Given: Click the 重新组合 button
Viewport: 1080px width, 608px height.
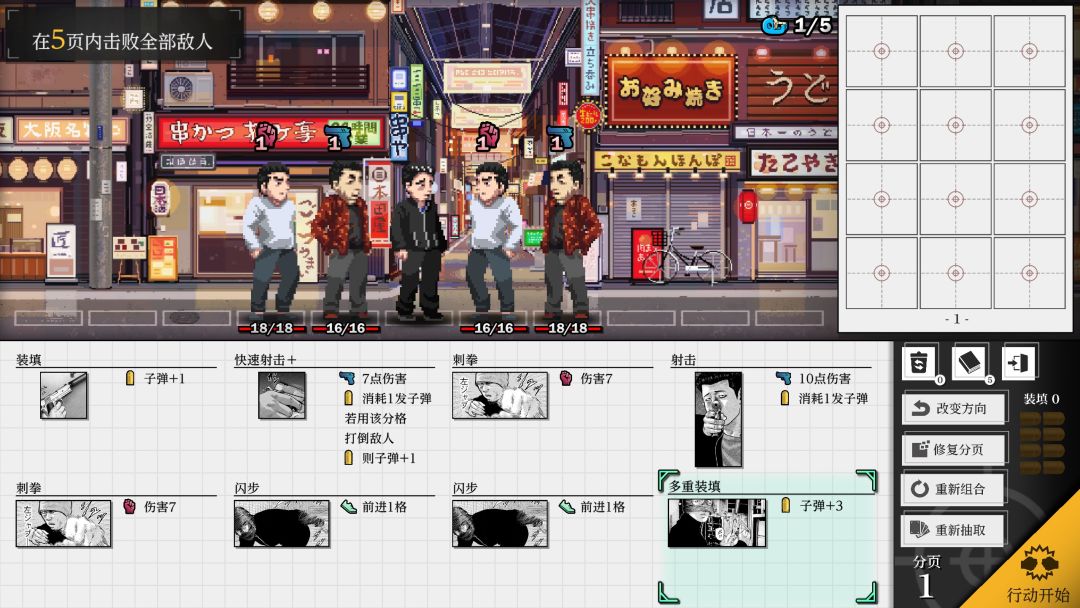Looking at the screenshot, I should click(x=953, y=490).
